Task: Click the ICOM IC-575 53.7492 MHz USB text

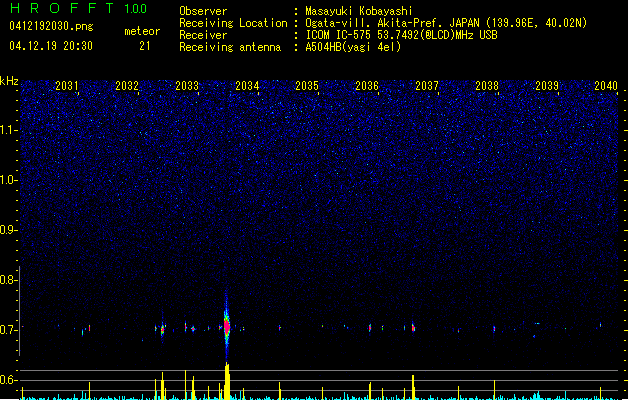Action: [x=401, y=35]
